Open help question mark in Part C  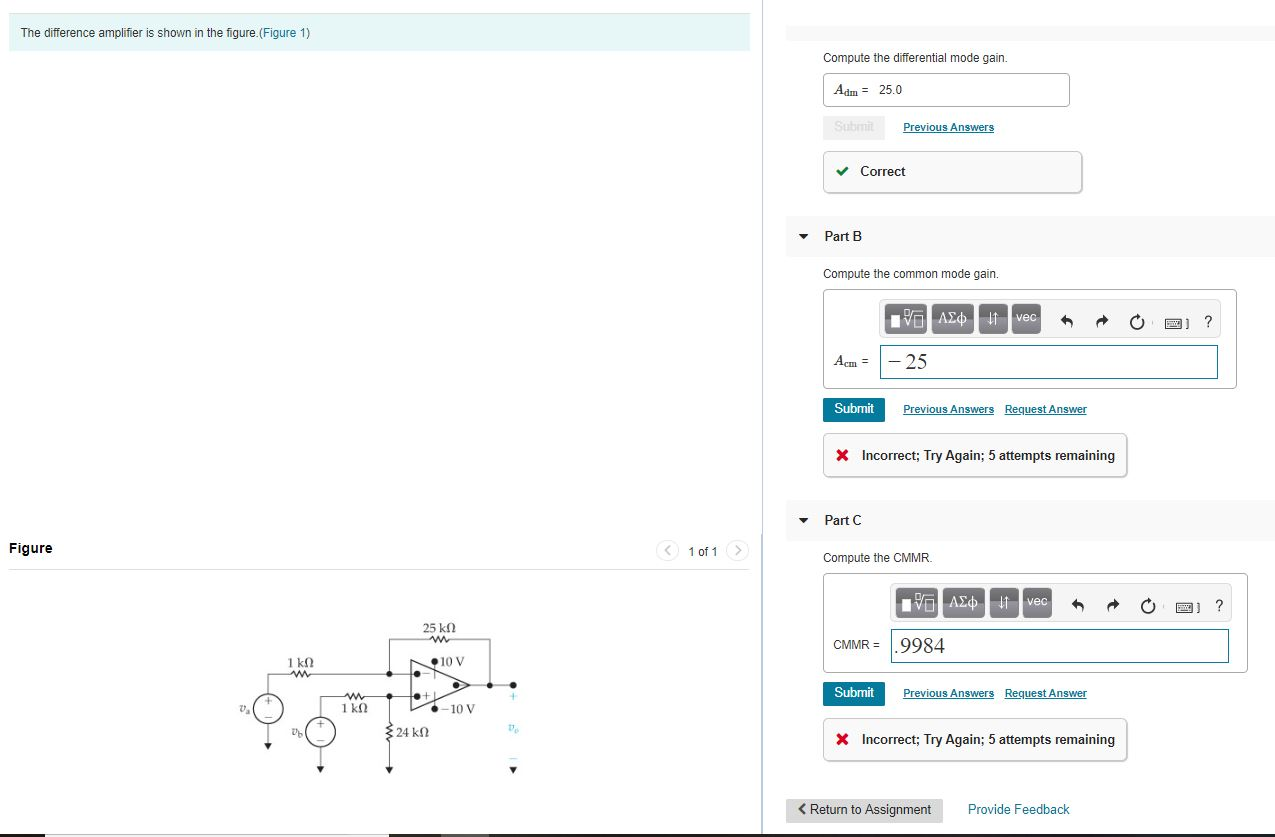[1219, 606]
